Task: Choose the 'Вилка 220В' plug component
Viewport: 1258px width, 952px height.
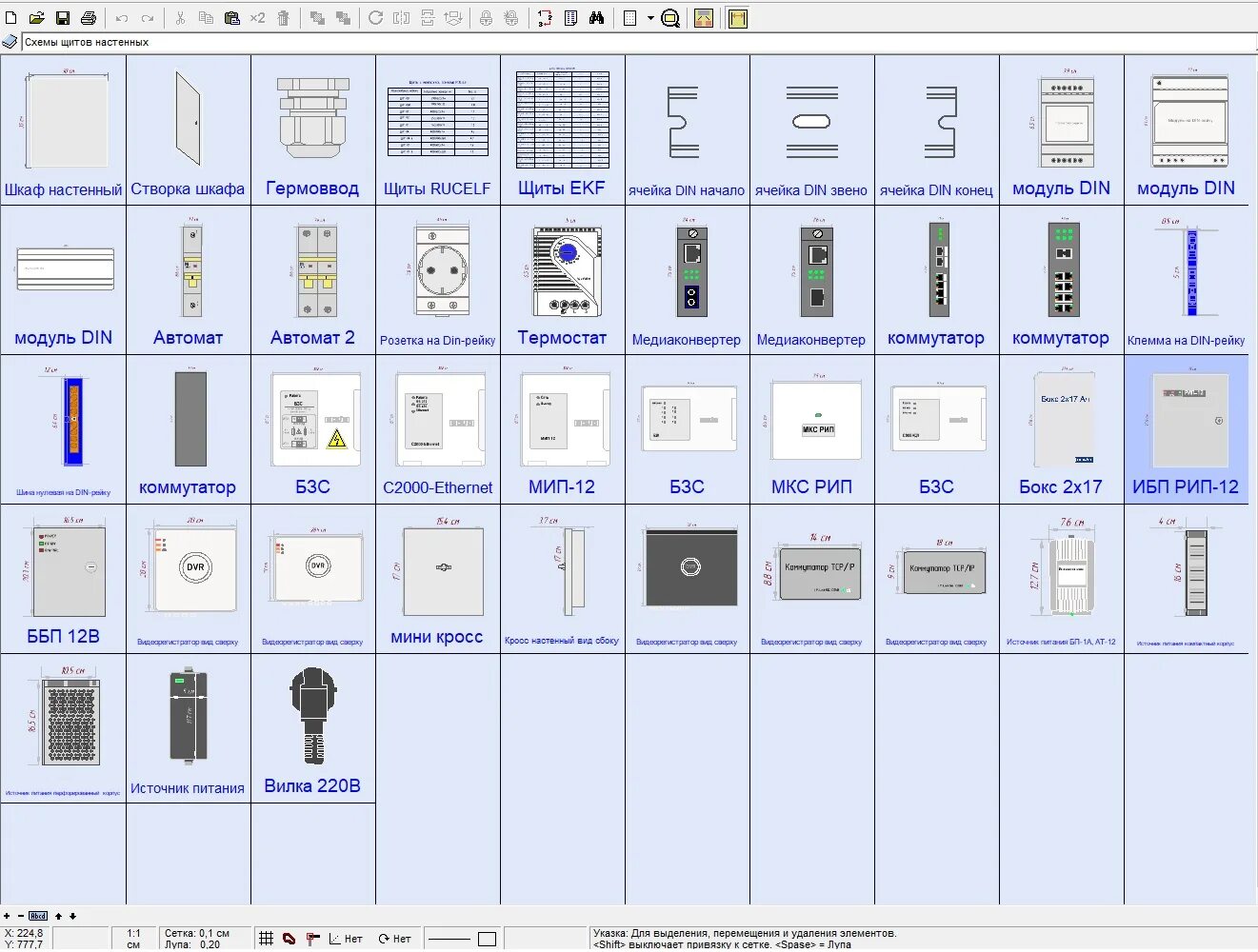Action: pyautogui.click(x=312, y=728)
